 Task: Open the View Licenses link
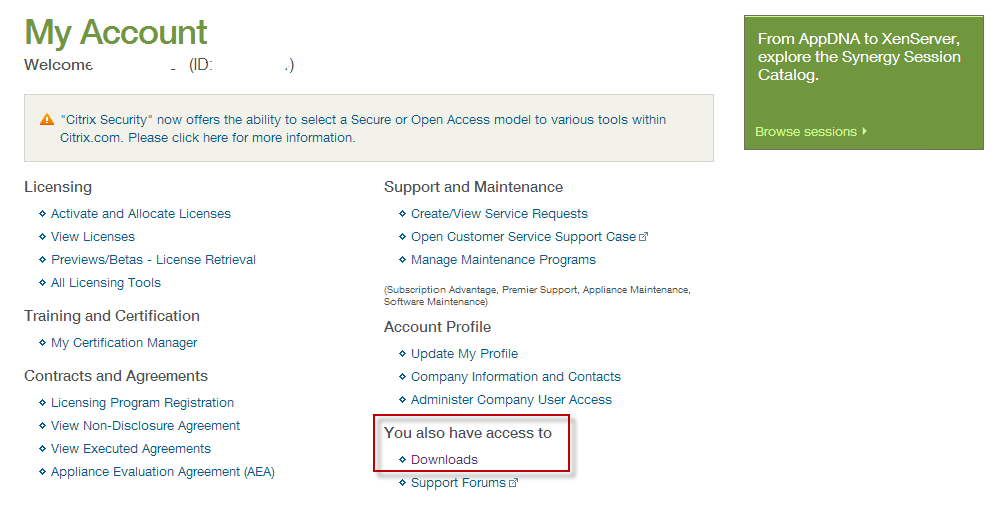point(92,237)
